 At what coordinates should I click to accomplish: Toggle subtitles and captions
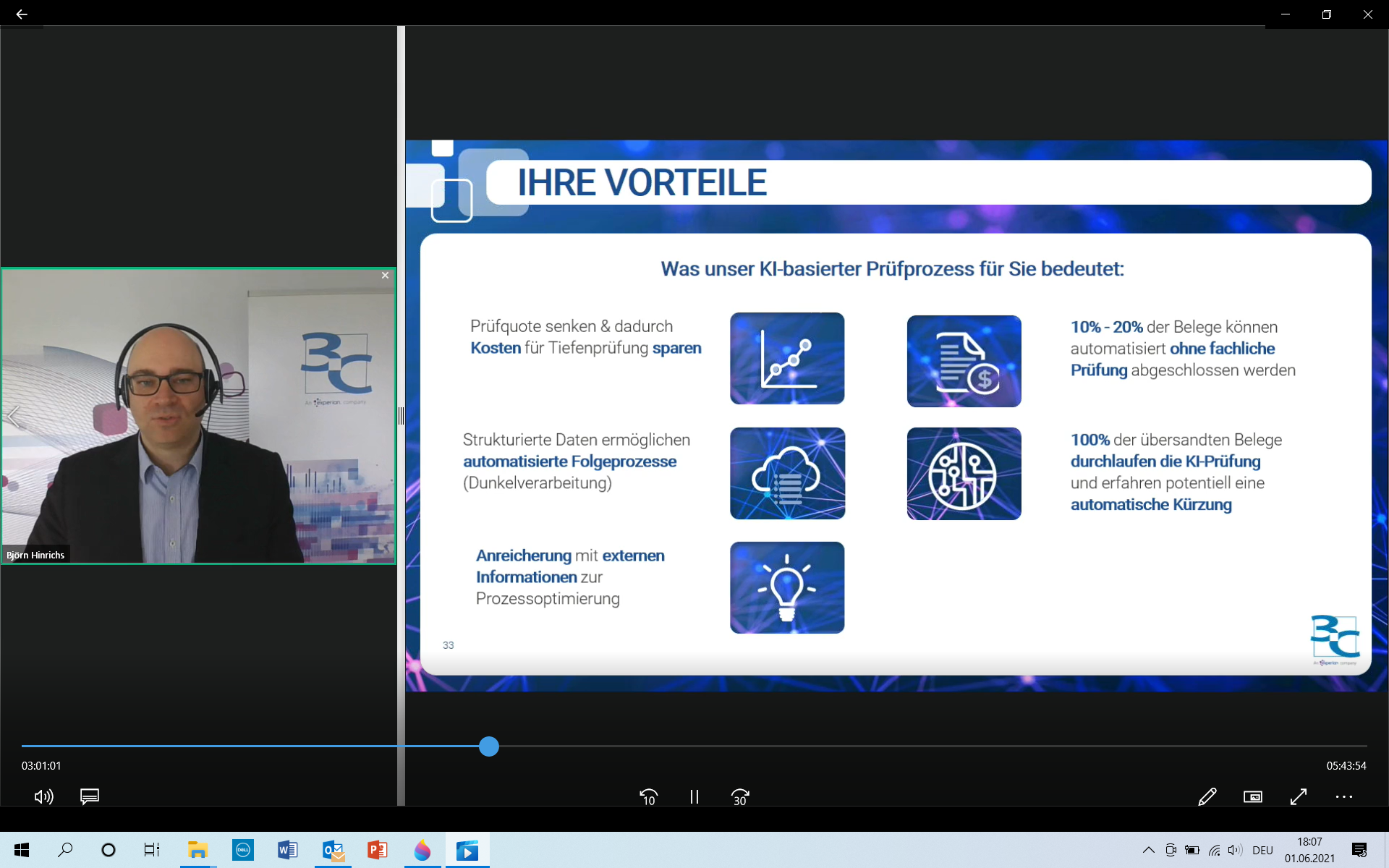click(90, 796)
